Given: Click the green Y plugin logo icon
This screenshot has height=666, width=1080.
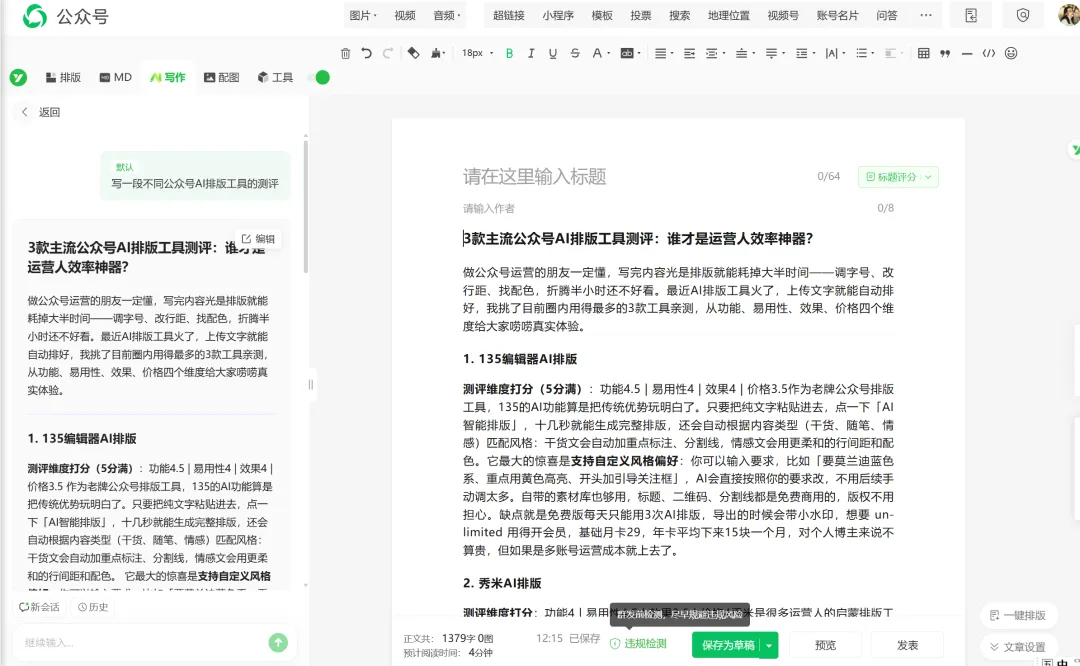Looking at the screenshot, I should (19, 78).
